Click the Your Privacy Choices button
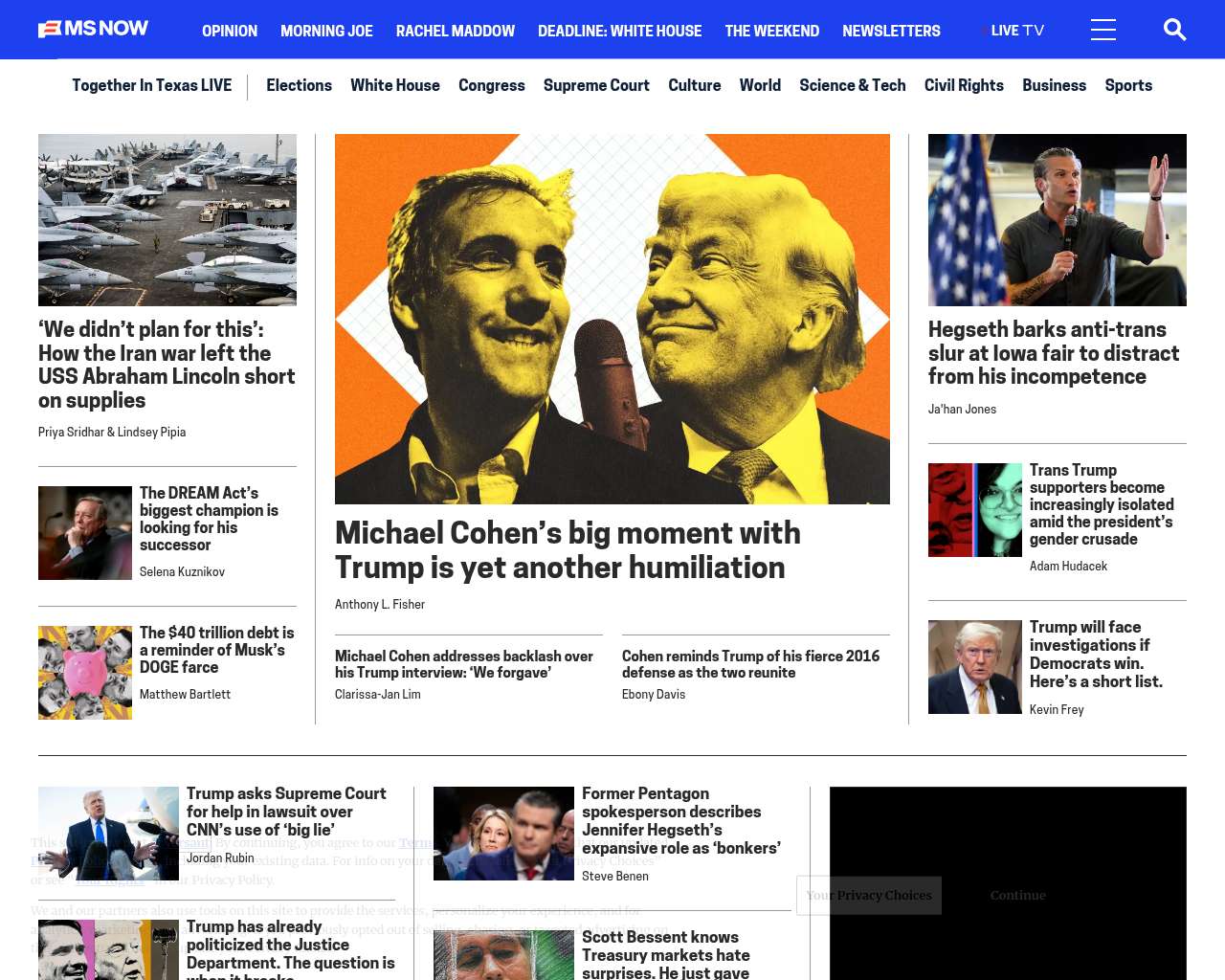This screenshot has width=1225, height=980. tap(869, 896)
